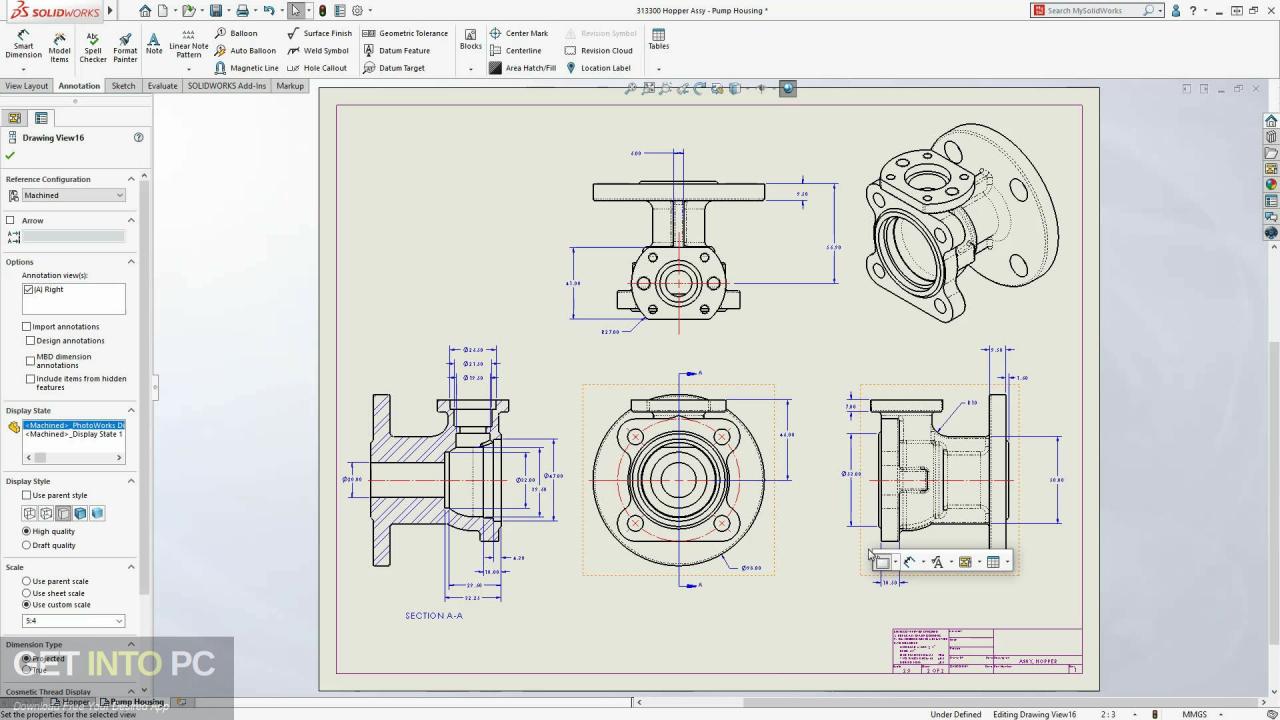
Task: Insert a Revision Cloud
Action: [598, 50]
